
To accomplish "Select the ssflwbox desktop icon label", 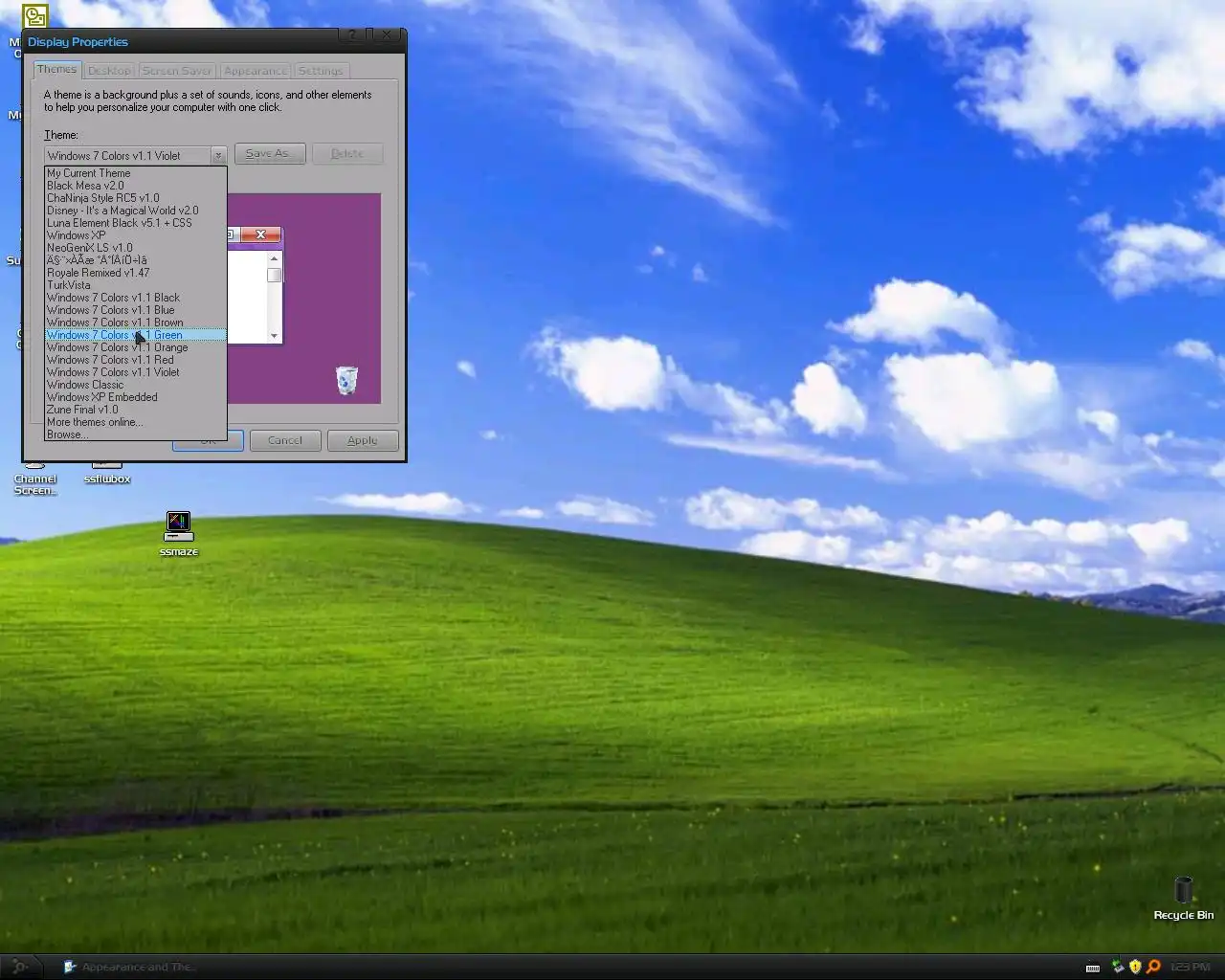I will click(107, 479).
